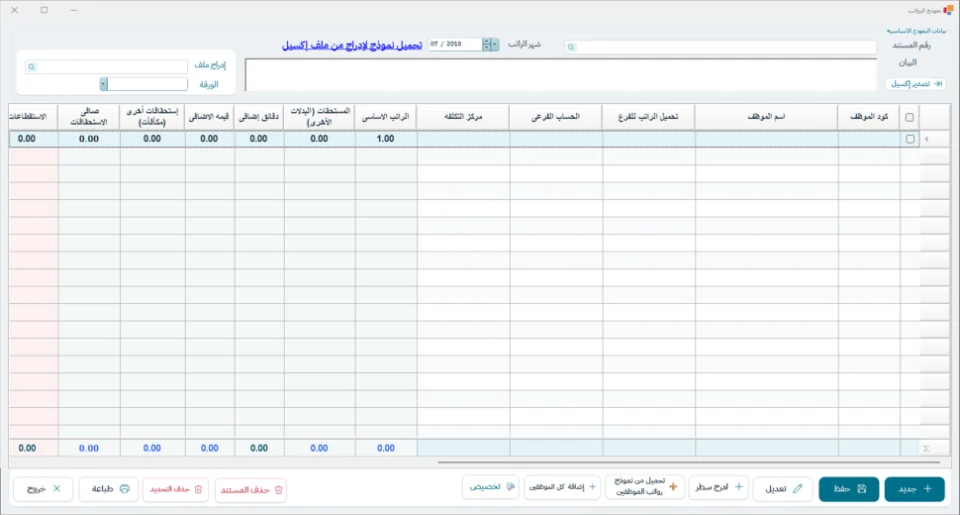The height and width of the screenshot is (515, 960).
Task: Click the 07 / 2018 salary month field
Action: (x=456, y=44)
